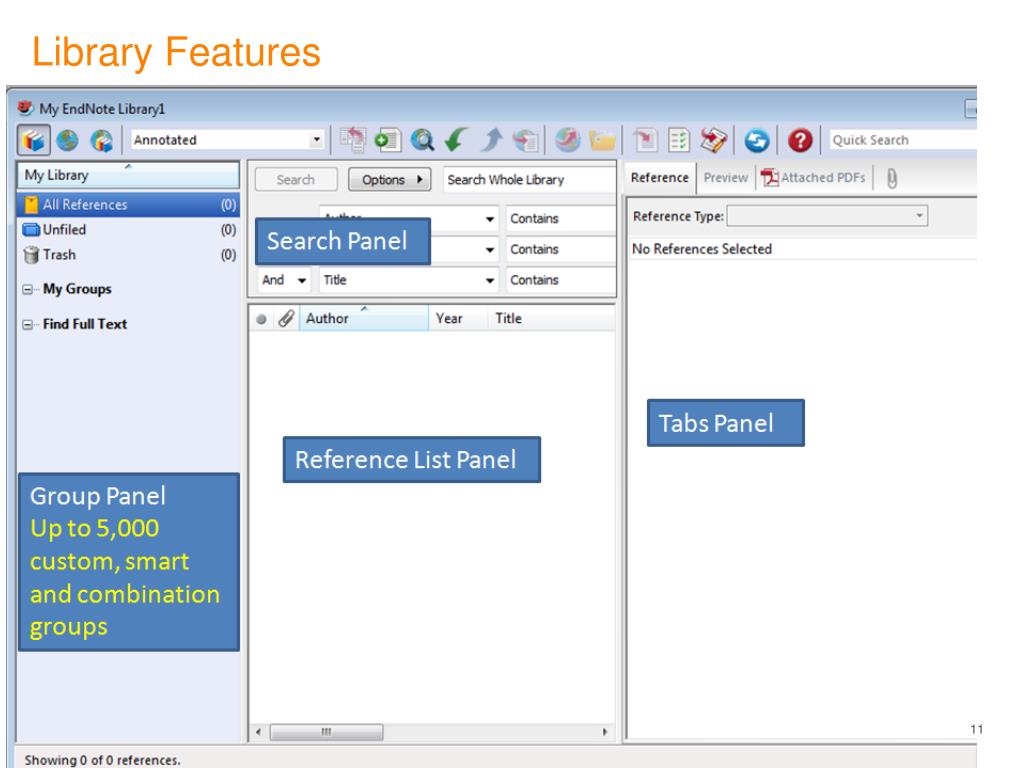Image resolution: width=1024 pixels, height=768 pixels.
Task: Sort references by Title column
Action: (x=552, y=318)
